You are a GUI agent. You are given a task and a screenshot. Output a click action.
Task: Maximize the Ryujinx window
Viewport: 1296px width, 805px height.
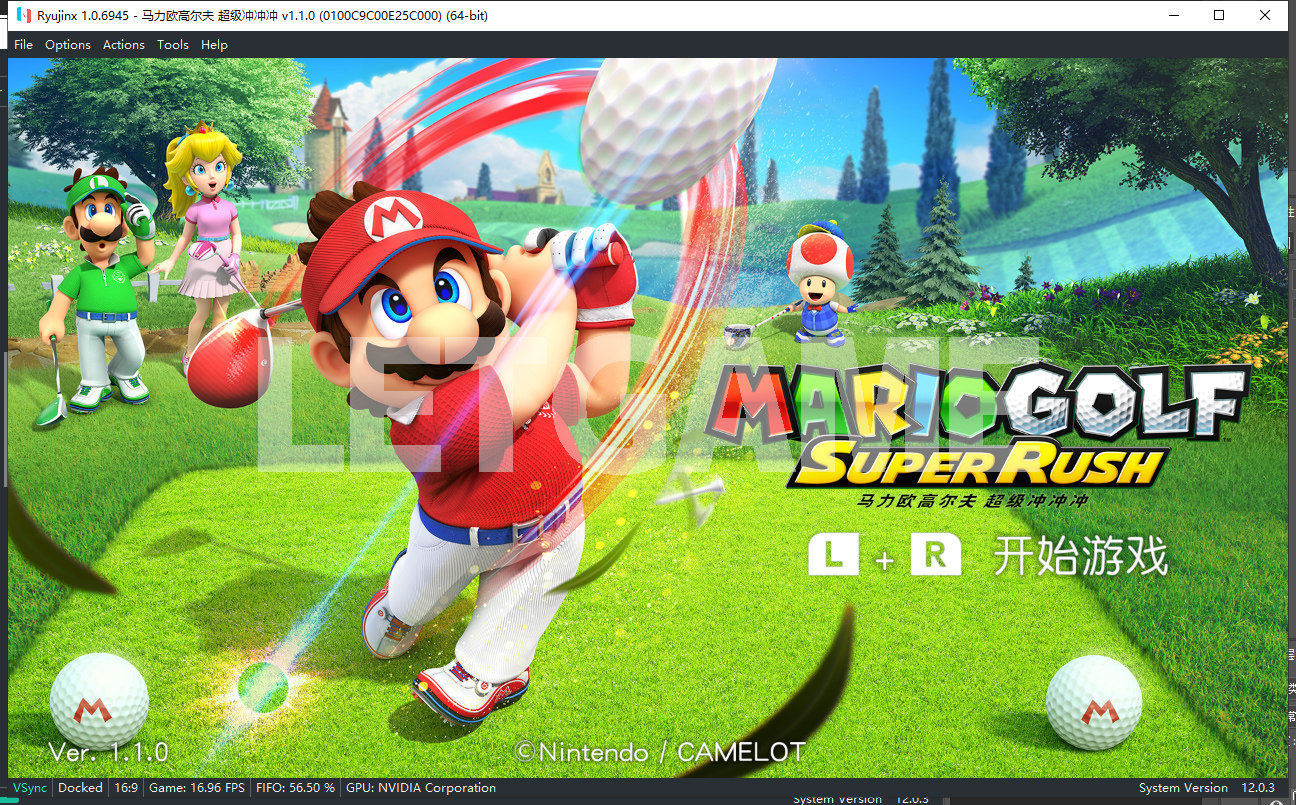pyautogui.click(x=1219, y=15)
